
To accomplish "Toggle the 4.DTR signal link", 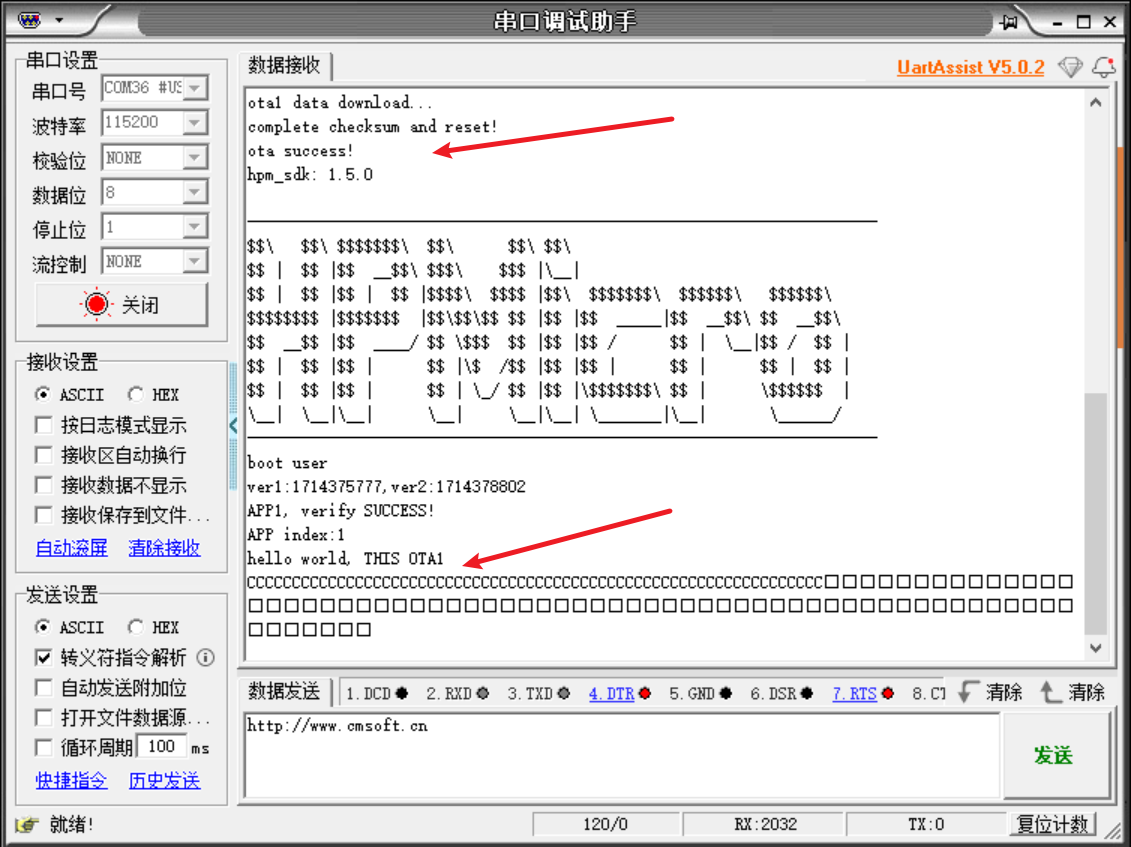I will tap(612, 693).
